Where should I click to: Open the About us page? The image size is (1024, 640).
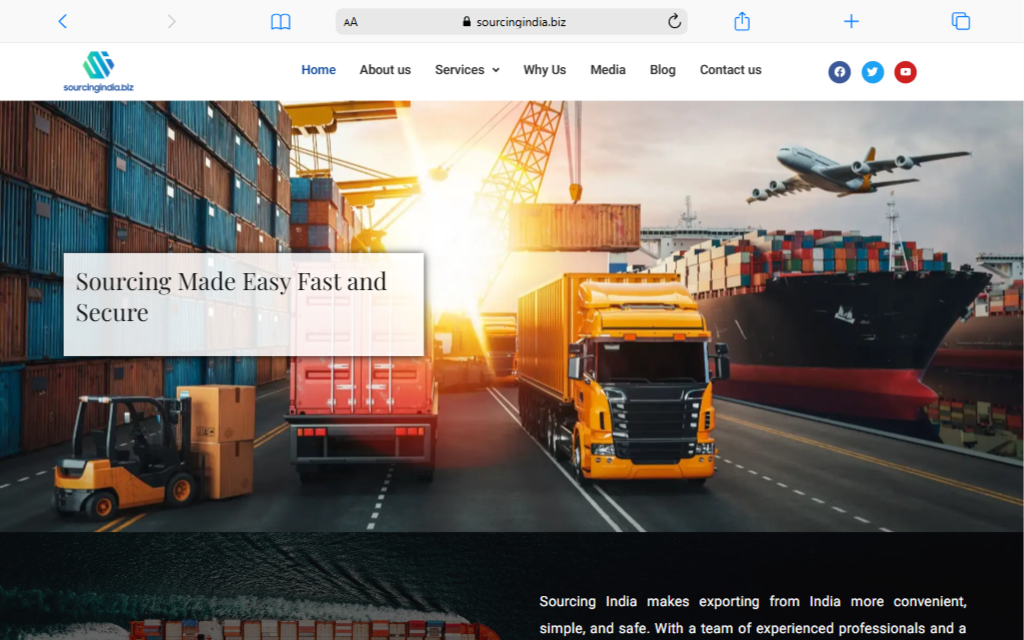click(x=385, y=70)
